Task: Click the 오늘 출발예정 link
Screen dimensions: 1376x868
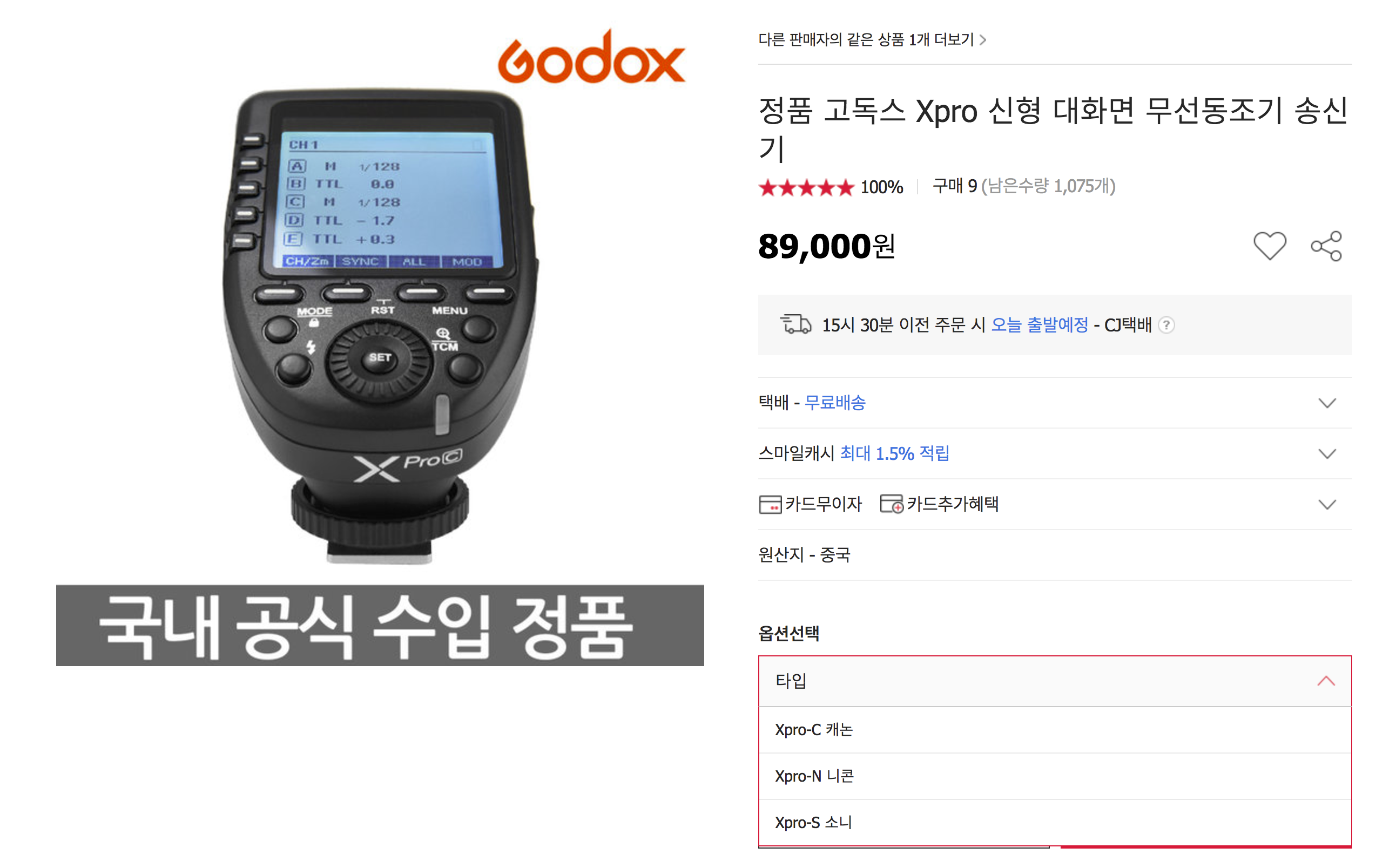Action: 1040,325
